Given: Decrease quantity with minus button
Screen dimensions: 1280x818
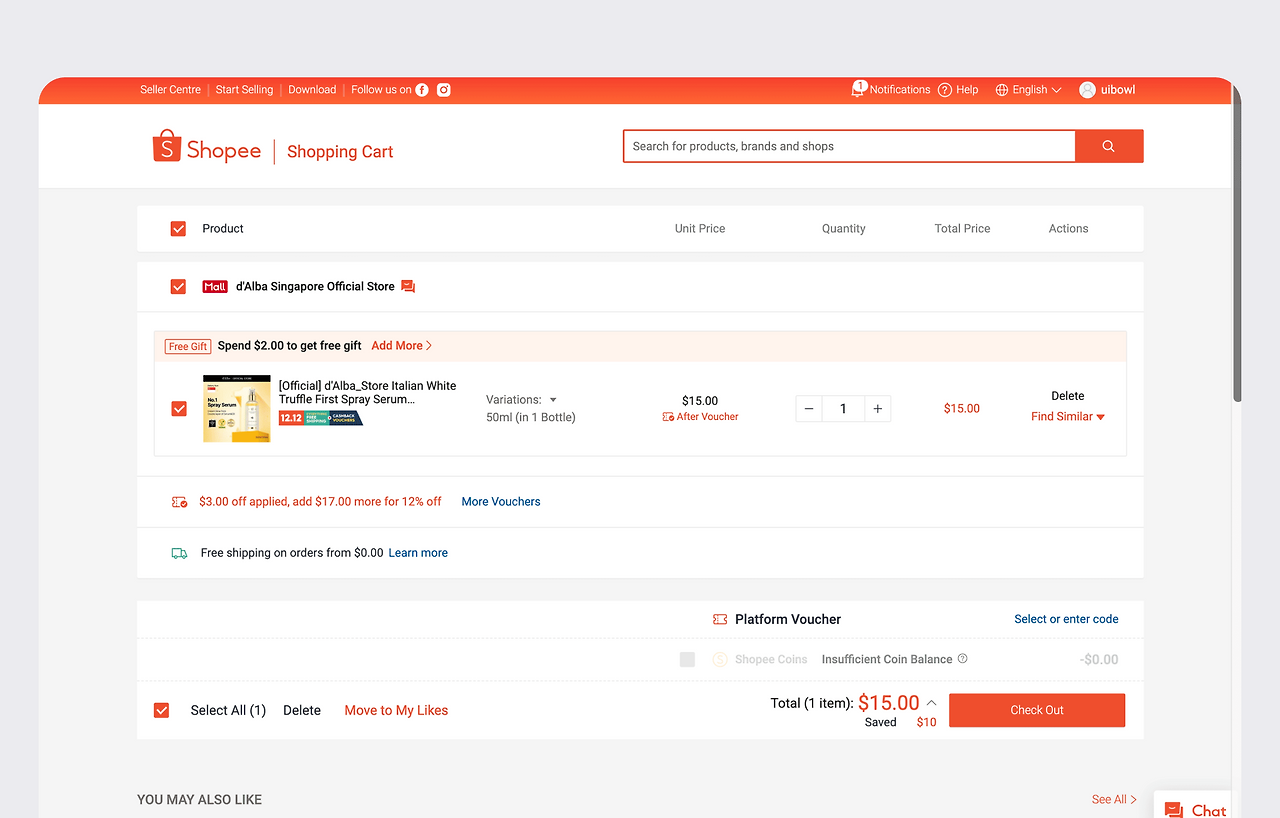Looking at the screenshot, I should [x=809, y=409].
